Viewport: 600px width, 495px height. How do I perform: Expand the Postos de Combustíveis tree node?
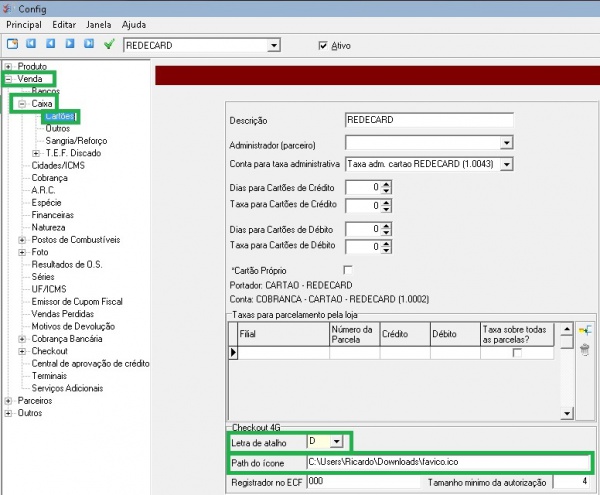point(23,239)
